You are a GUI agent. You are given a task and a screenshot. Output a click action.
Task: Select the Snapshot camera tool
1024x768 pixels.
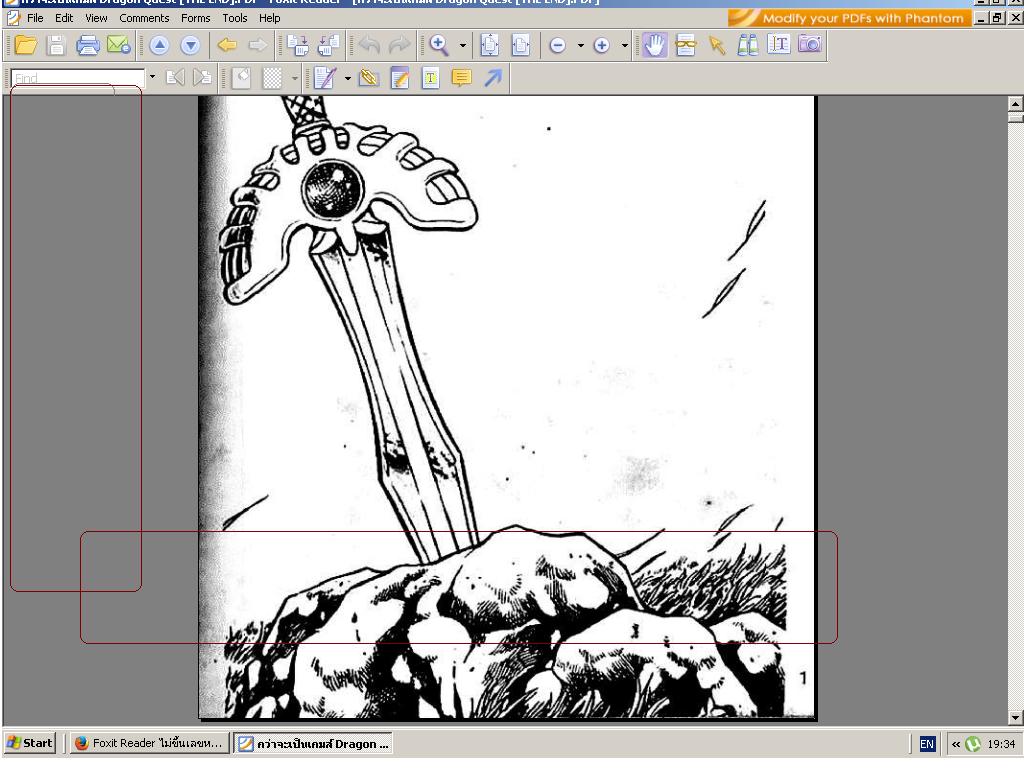pos(810,45)
